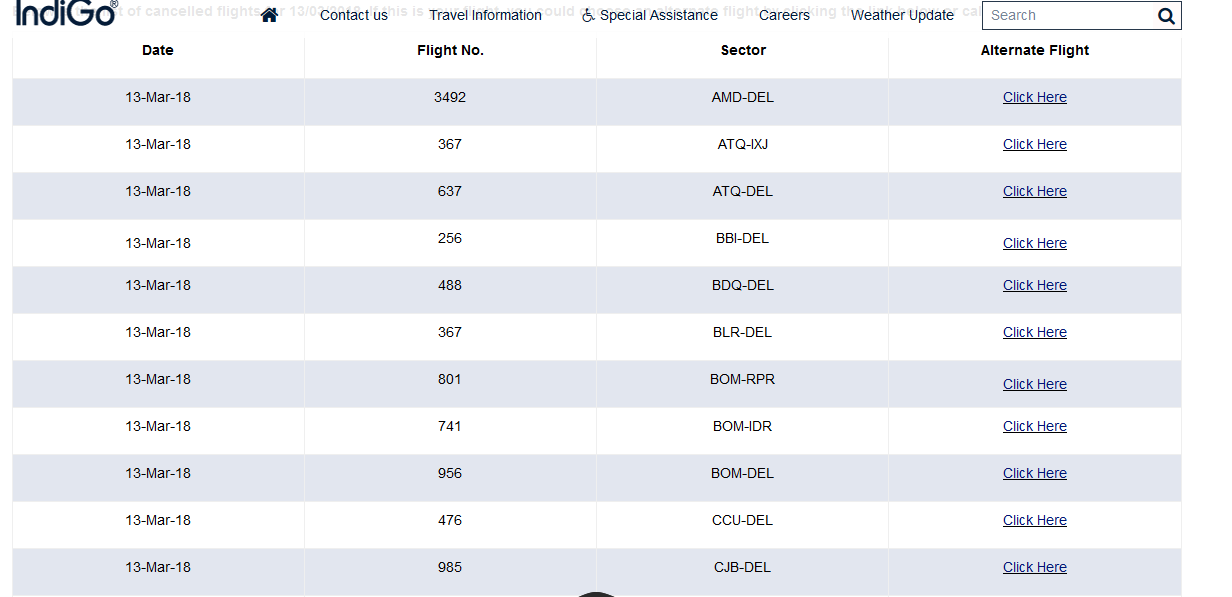Click alternate flight link for BOM-DEL
Image resolution: width=1232 pixels, height=597 pixels.
tap(1034, 473)
